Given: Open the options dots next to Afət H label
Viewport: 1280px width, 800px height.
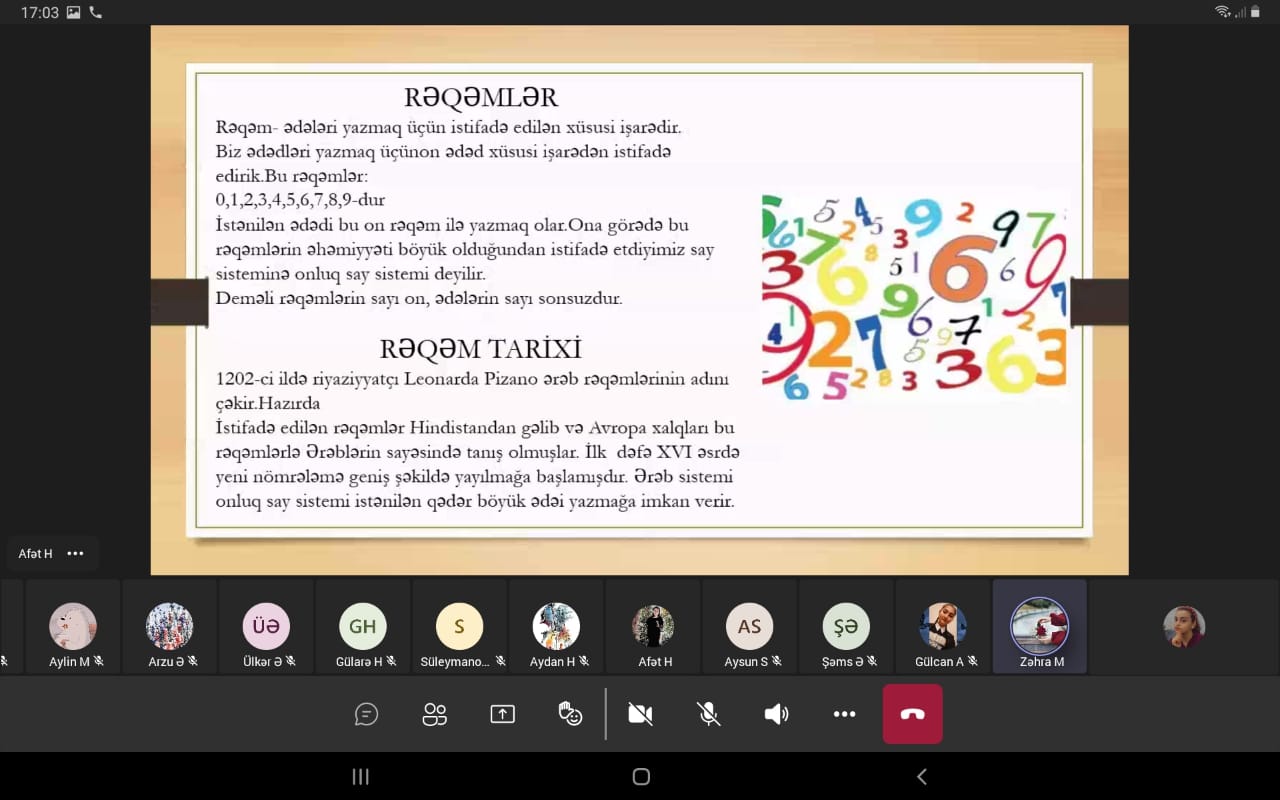Looking at the screenshot, I should pyautogui.click(x=75, y=553).
